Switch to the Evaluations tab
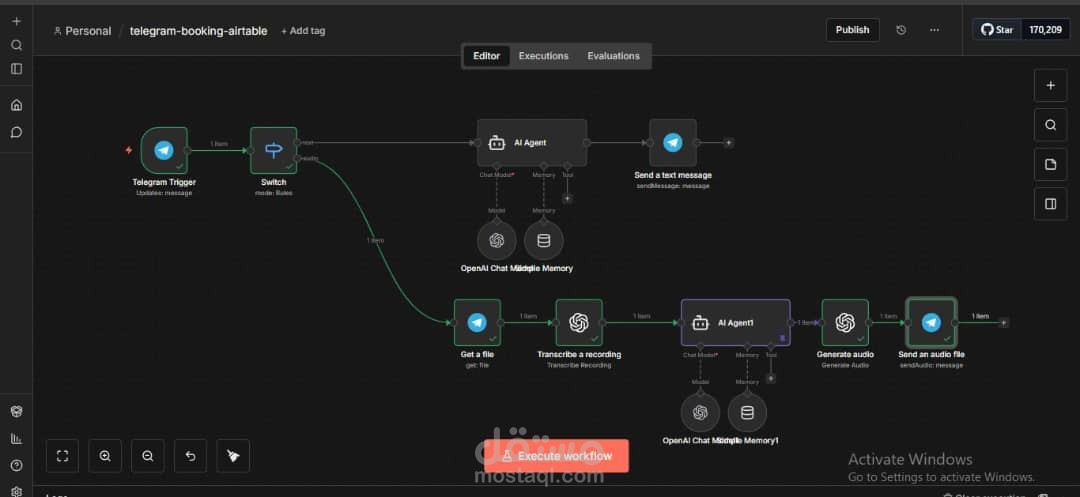This screenshot has height=497, width=1080. click(613, 56)
